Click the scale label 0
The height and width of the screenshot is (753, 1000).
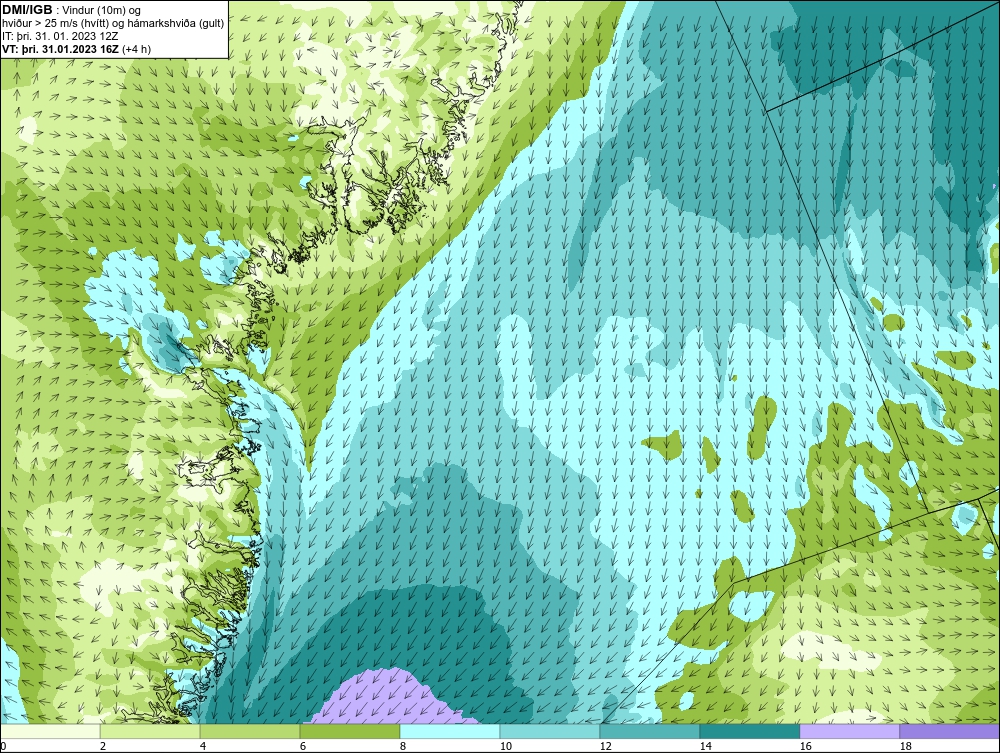pos(3,746)
